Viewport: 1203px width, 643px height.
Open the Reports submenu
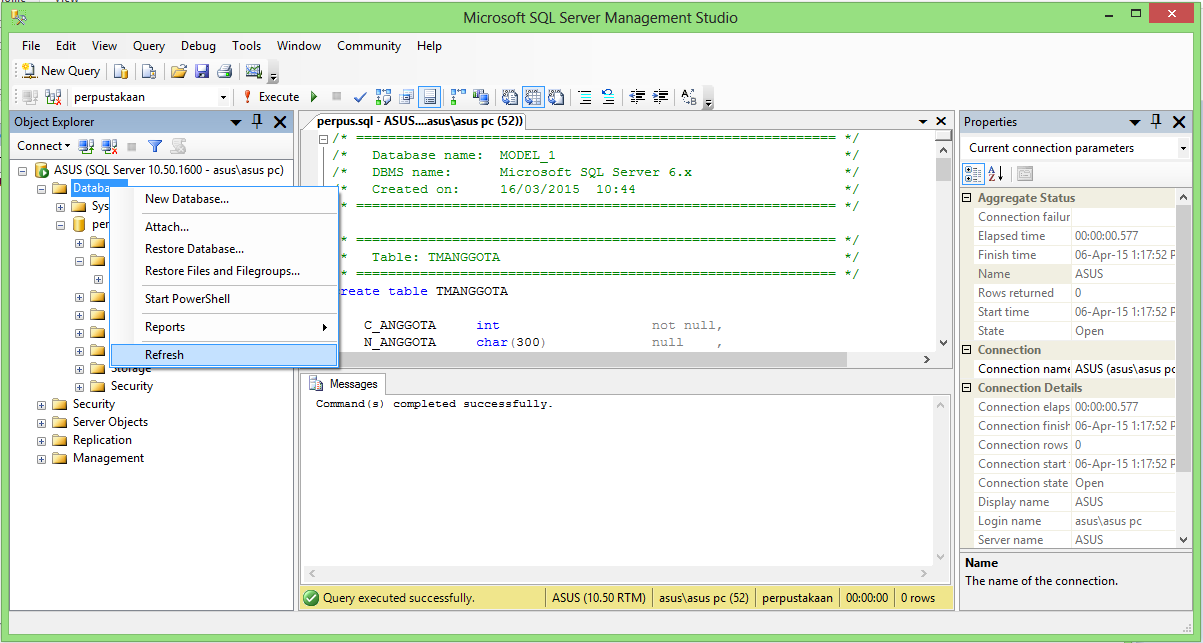[224, 327]
